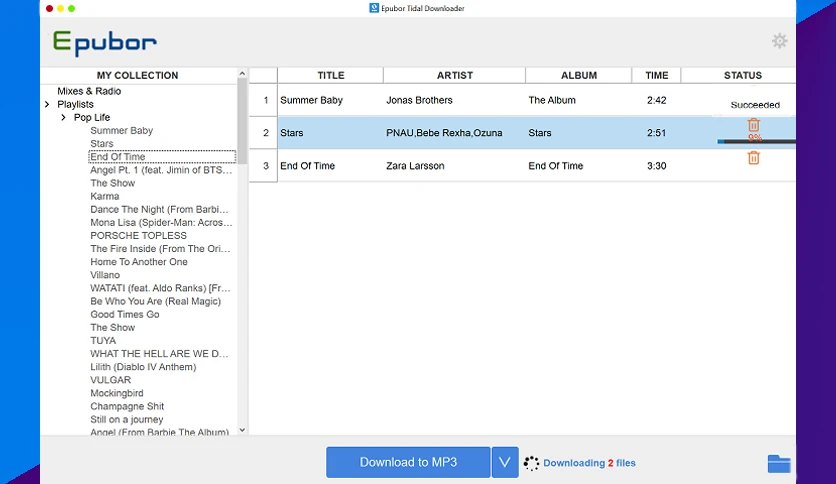Screen dimensions: 836x484
Task: Click the MY COLLECTION header
Action: (x=138, y=75)
